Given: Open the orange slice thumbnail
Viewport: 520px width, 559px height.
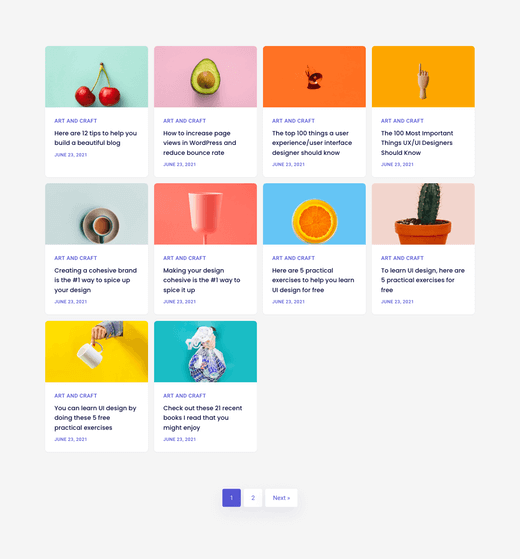Looking at the screenshot, I should [314, 214].
